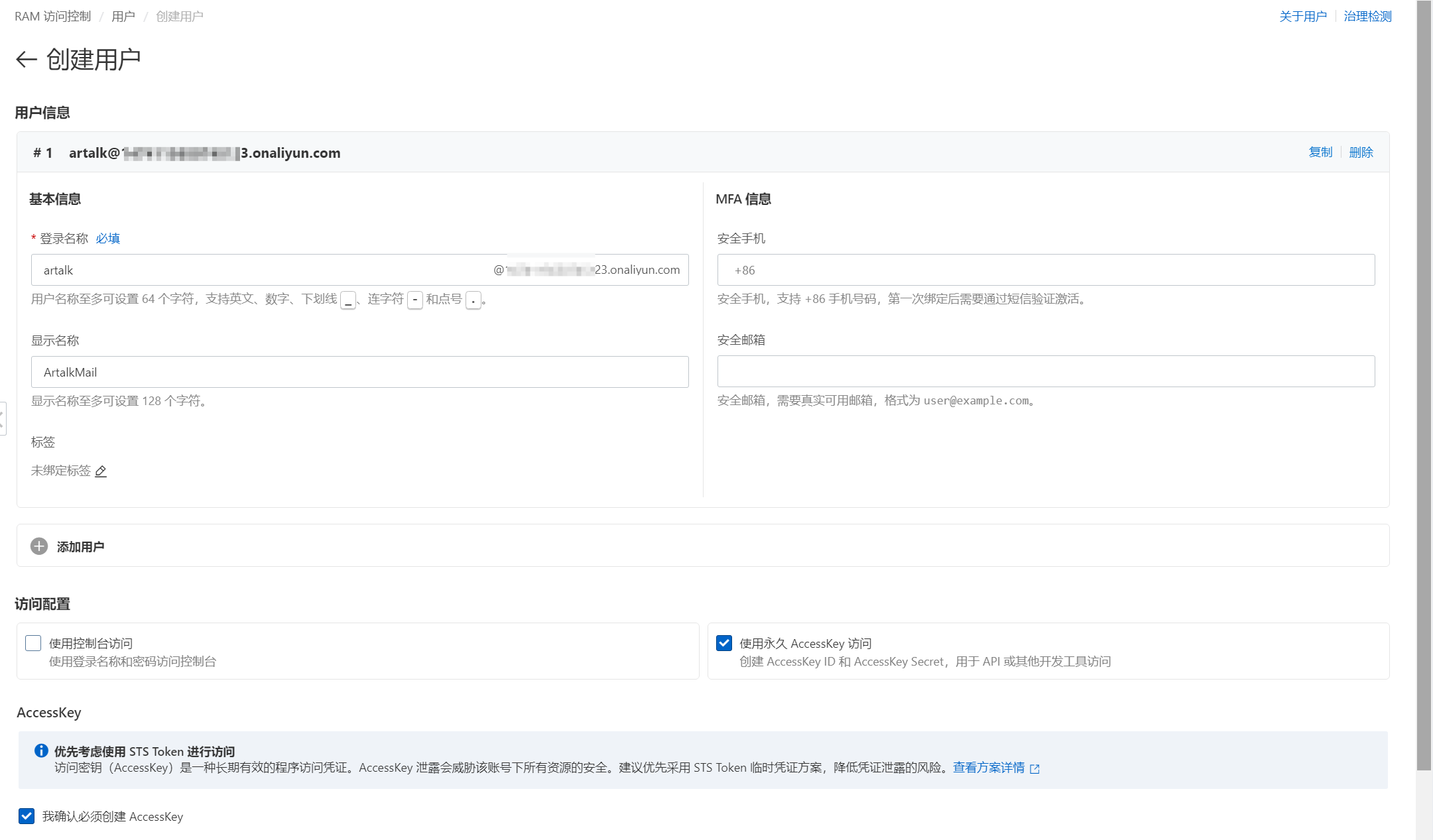This screenshot has height=840, width=1433.
Task: Enable 使用控制台访问 checkbox
Action: click(33, 643)
